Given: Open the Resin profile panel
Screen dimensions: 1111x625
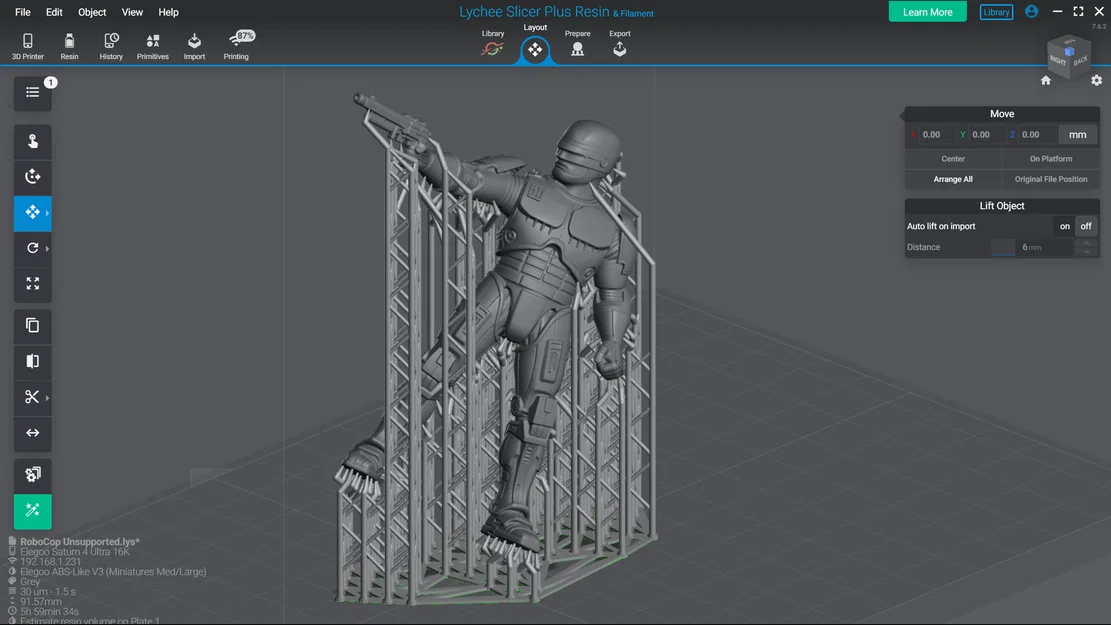Looking at the screenshot, I should coord(69,46).
